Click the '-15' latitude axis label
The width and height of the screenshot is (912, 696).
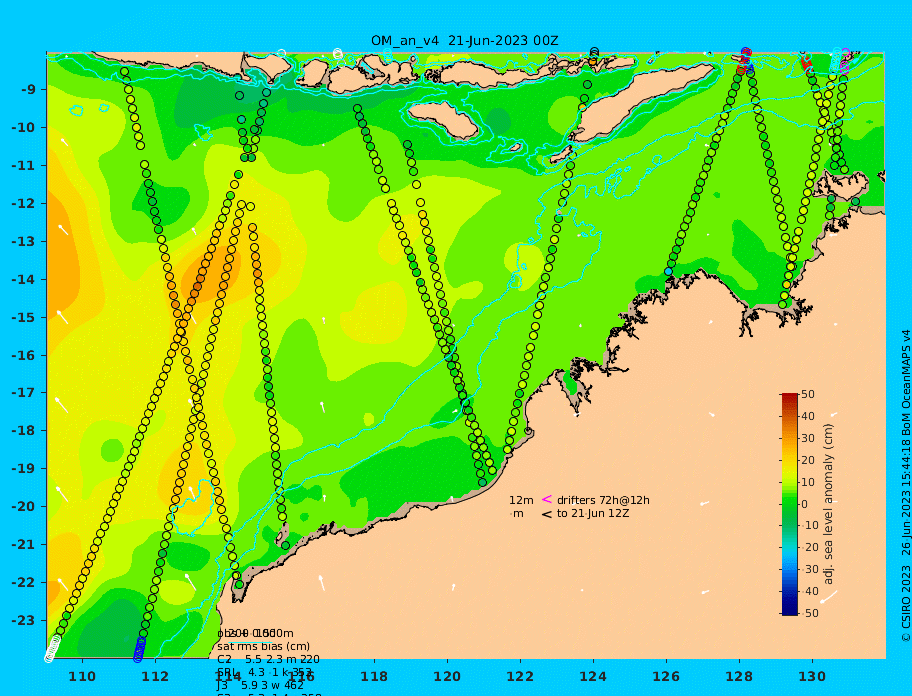click(x=23, y=317)
